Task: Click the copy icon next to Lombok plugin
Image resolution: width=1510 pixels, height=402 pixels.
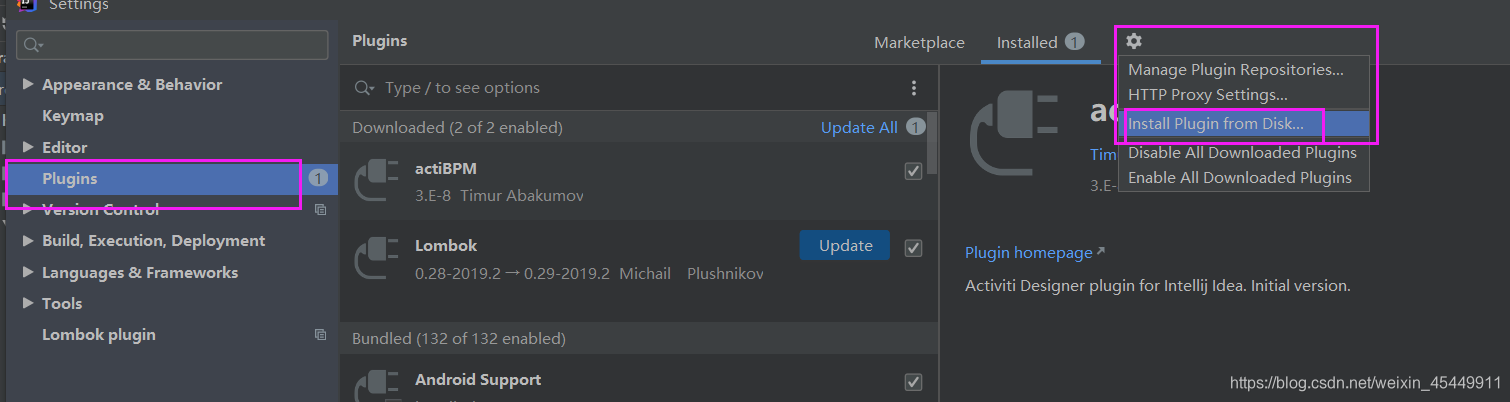Action: 320,335
